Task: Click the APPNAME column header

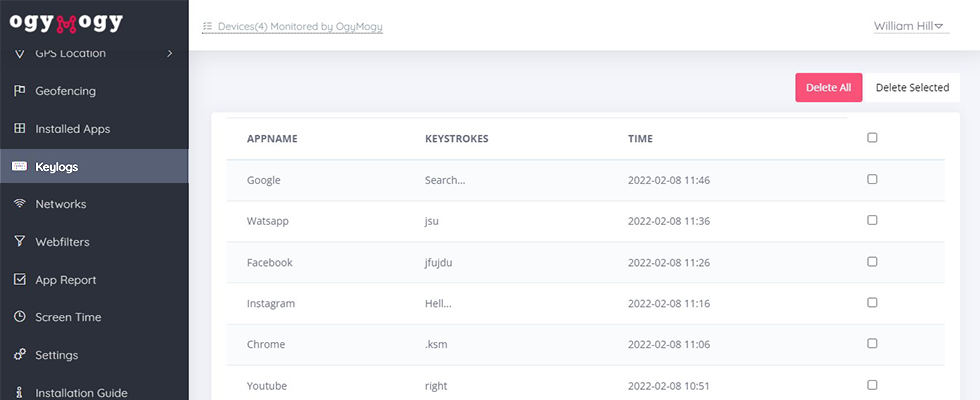Action: [x=272, y=139]
